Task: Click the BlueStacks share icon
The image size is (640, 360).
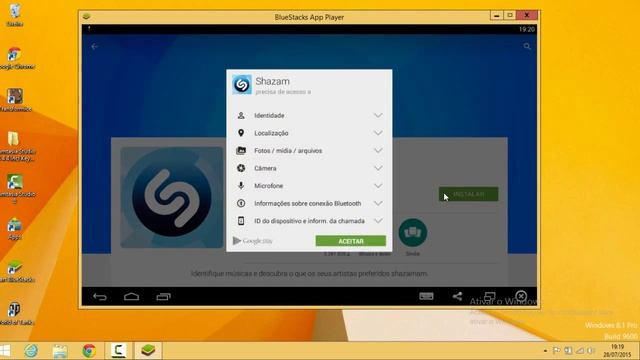Action: click(x=457, y=296)
